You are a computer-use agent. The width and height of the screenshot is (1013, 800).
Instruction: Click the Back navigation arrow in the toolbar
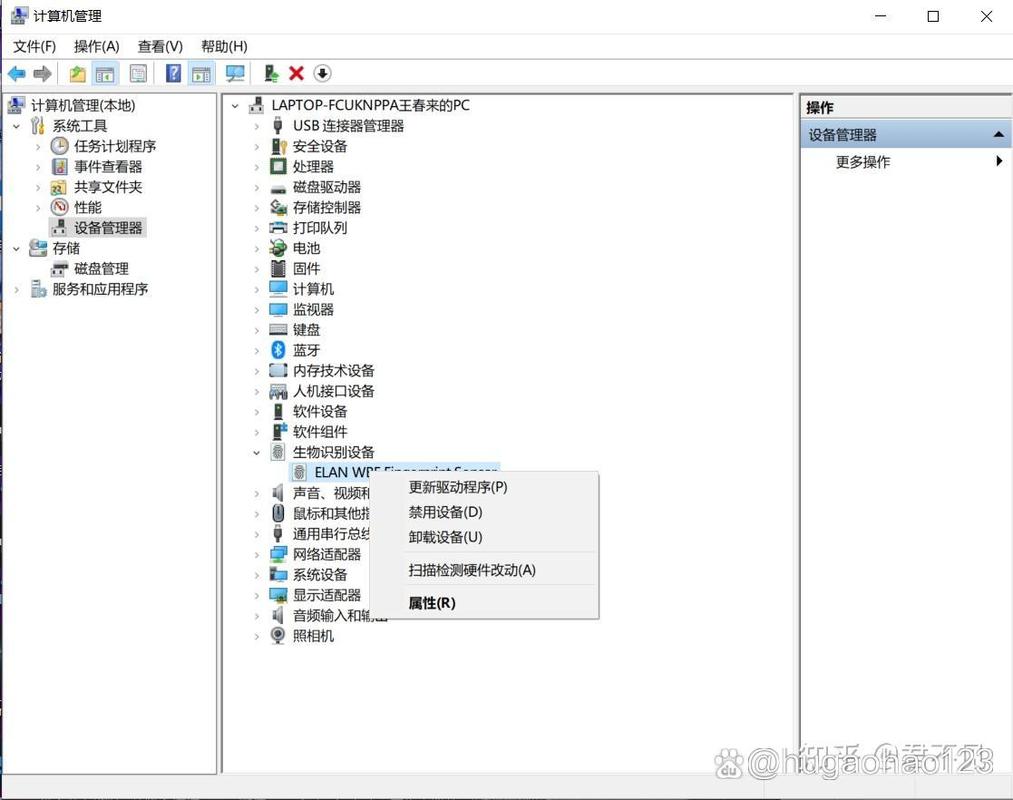(x=16, y=73)
